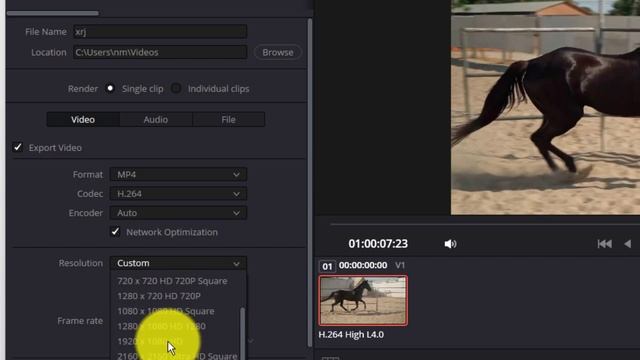This screenshot has height=360, width=640.
Task: Open the Codec dropdown showing H.264
Action: 178,194
